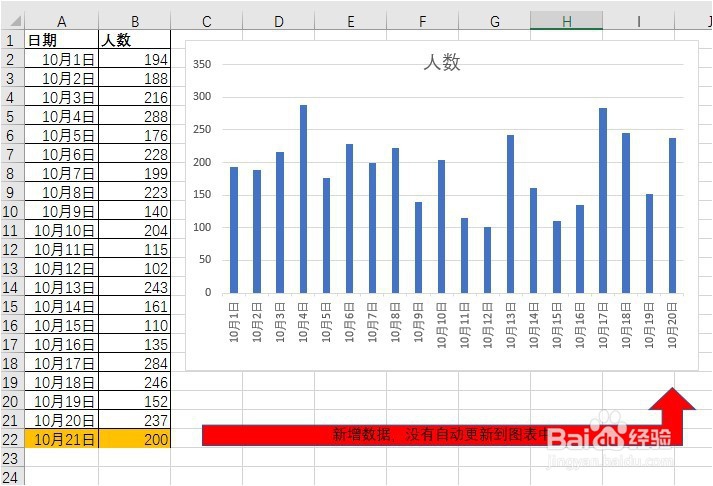Viewport: 713px width, 486px height.
Task: Click the 10月17日 bar in chart
Action: point(603,200)
